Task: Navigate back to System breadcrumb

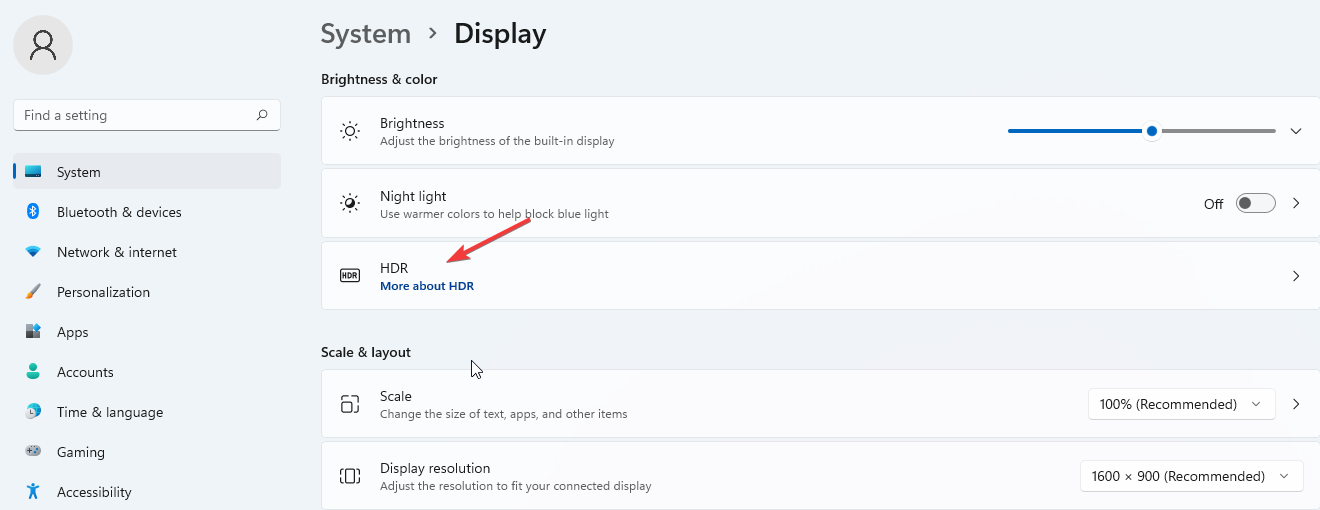Action: tap(365, 34)
